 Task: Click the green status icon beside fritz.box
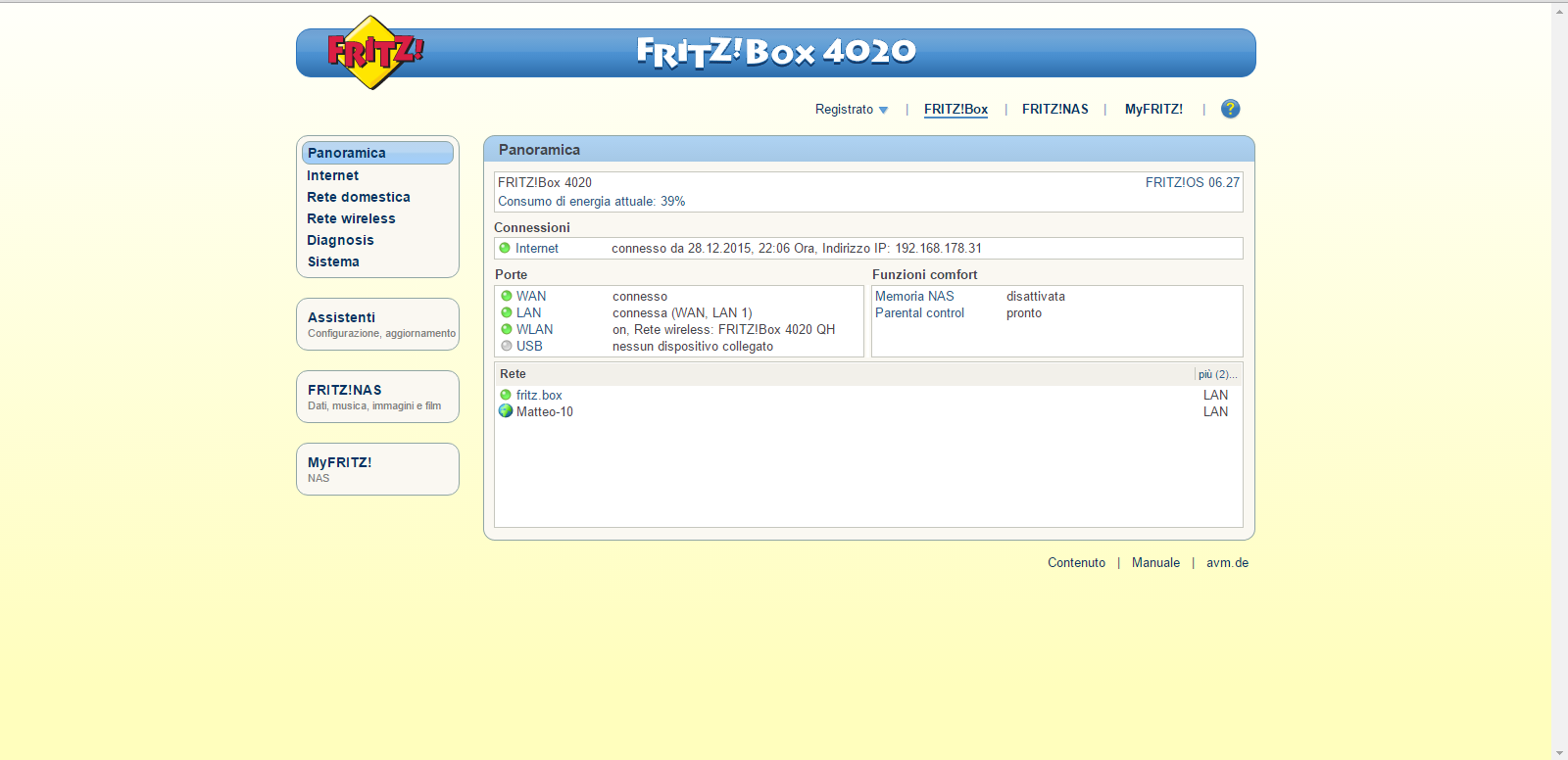point(506,395)
